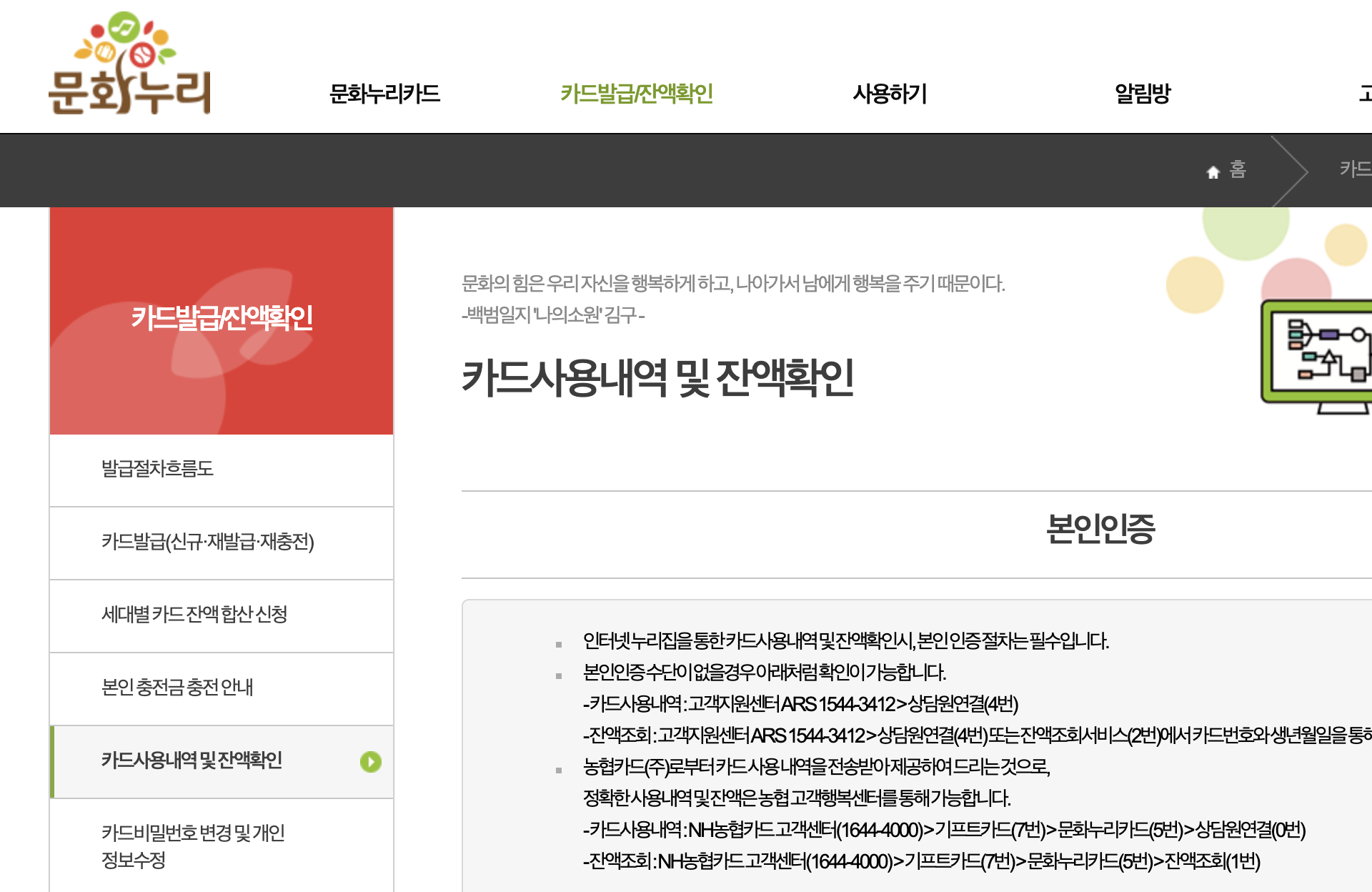This screenshot has width=1372, height=892.
Task: Open the 사용하기 menu
Action: click(x=890, y=94)
